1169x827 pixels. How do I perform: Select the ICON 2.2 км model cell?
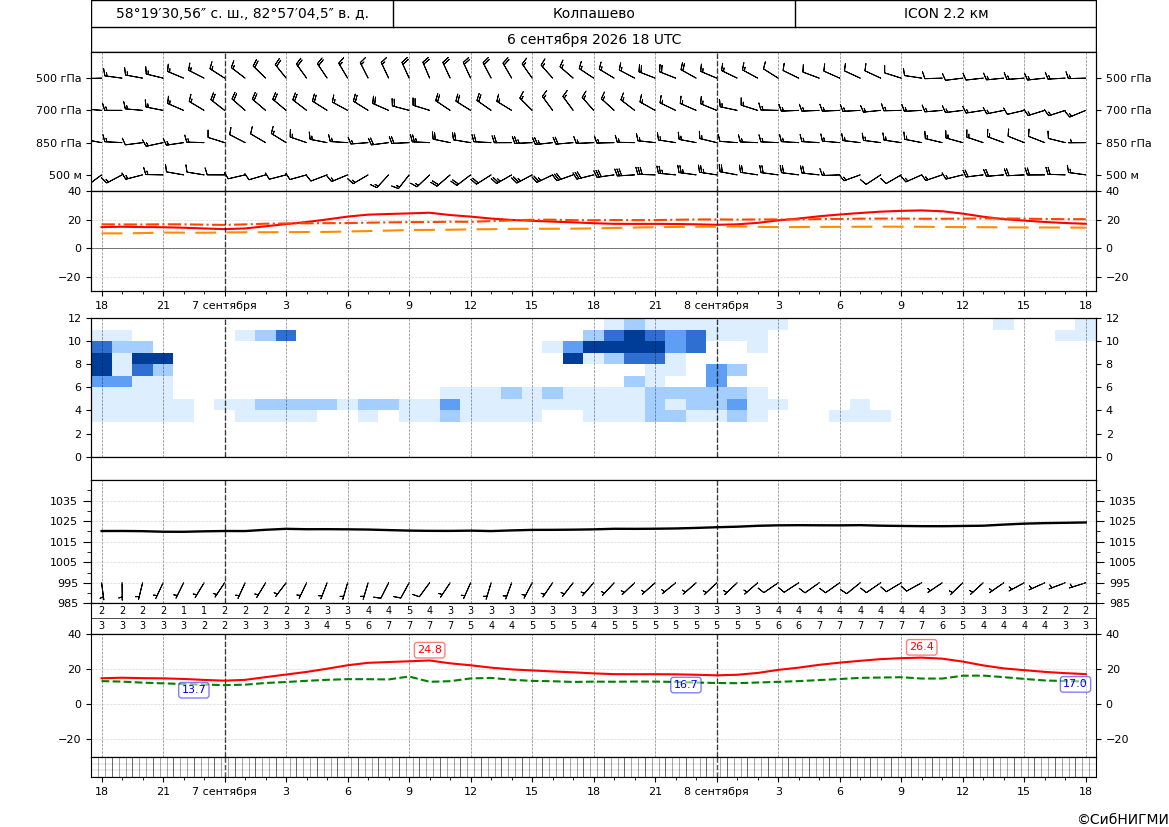click(945, 13)
